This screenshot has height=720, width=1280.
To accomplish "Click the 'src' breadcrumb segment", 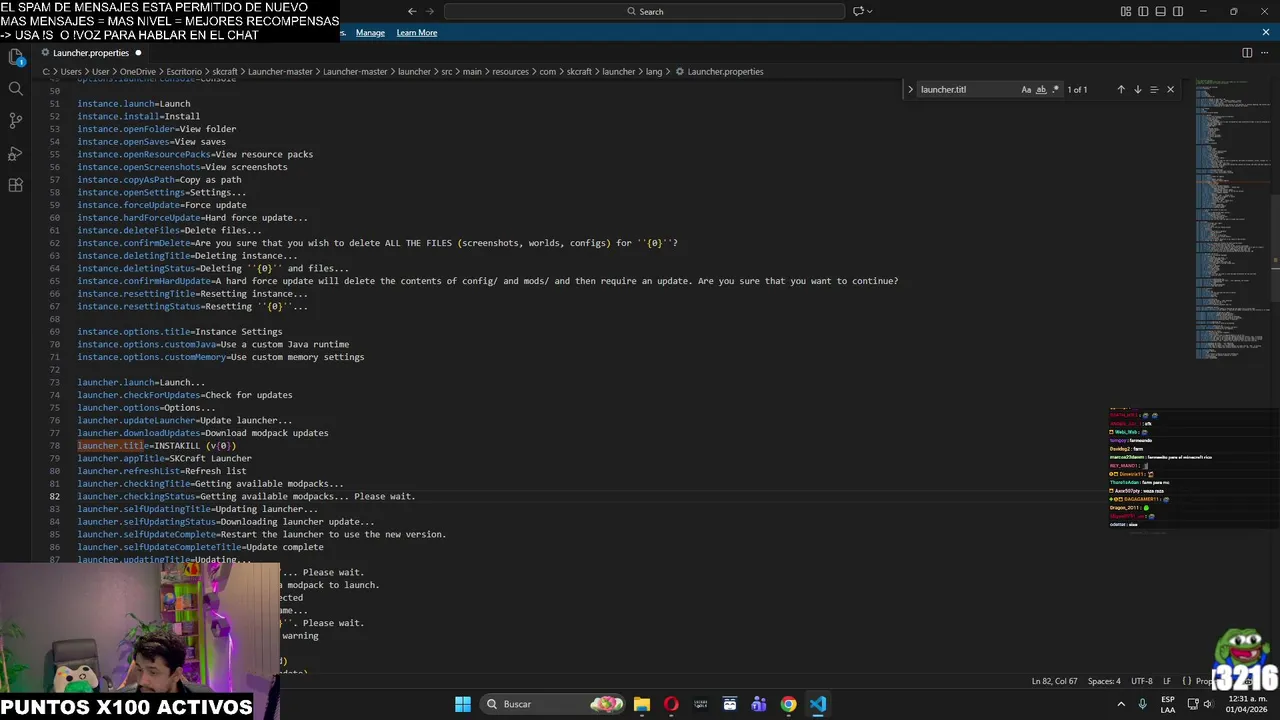I will click(x=447, y=71).
